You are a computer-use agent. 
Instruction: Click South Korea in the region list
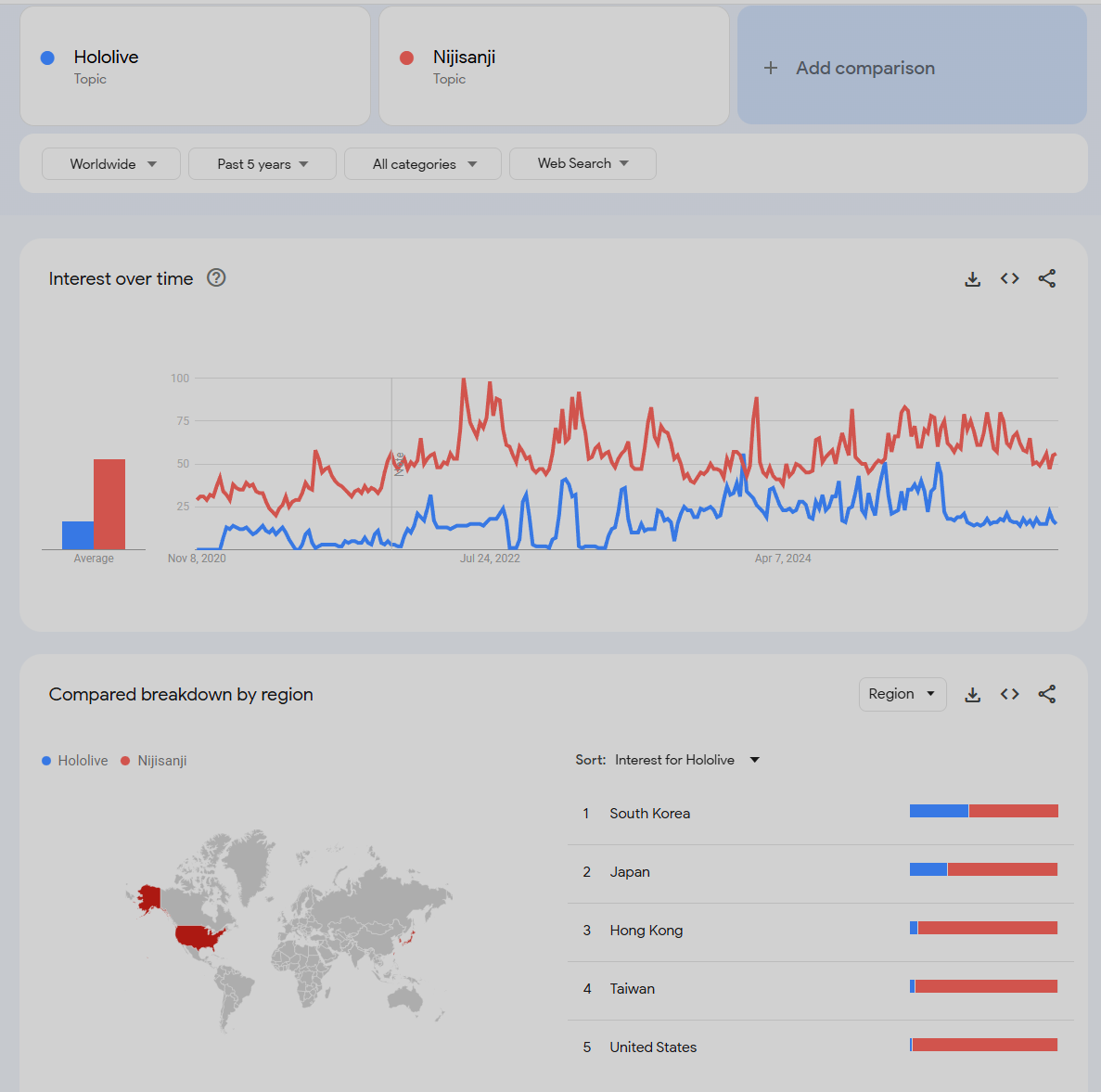tap(649, 814)
